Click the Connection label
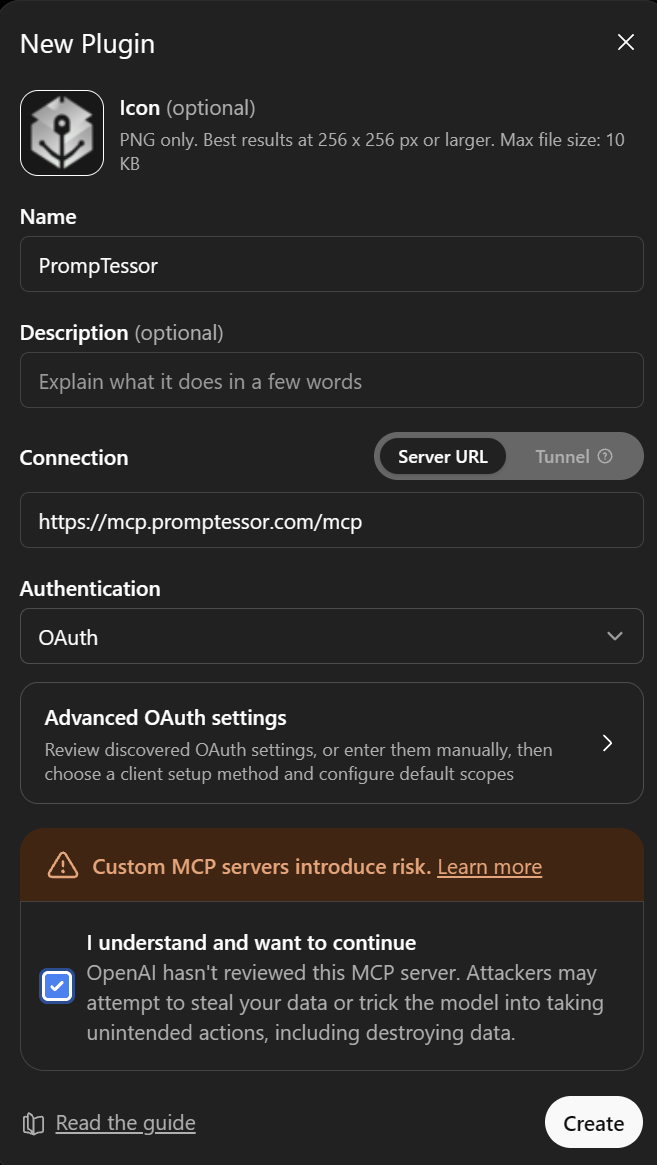657x1165 pixels. pos(74,458)
